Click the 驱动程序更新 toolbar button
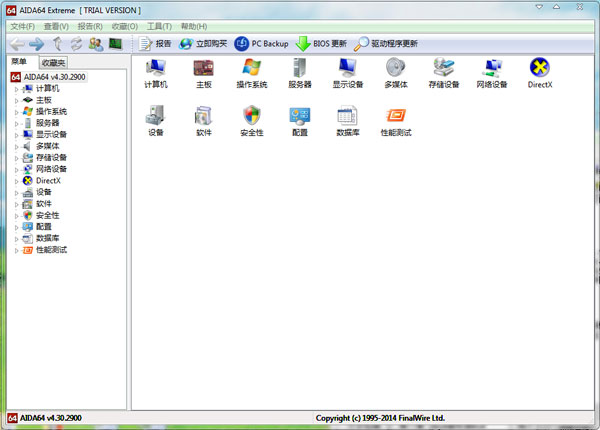 point(386,44)
